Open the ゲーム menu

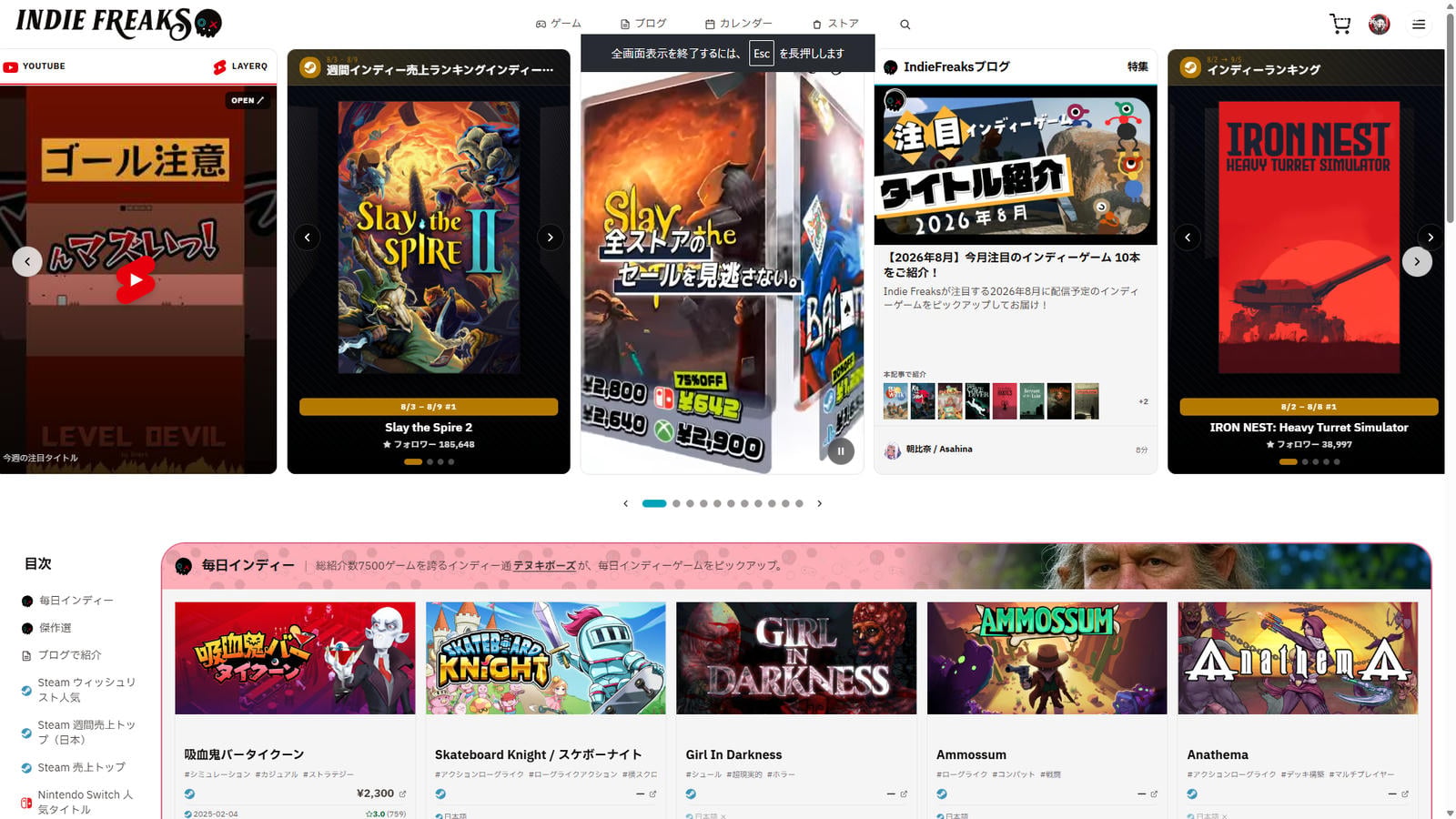click(559, 24)
